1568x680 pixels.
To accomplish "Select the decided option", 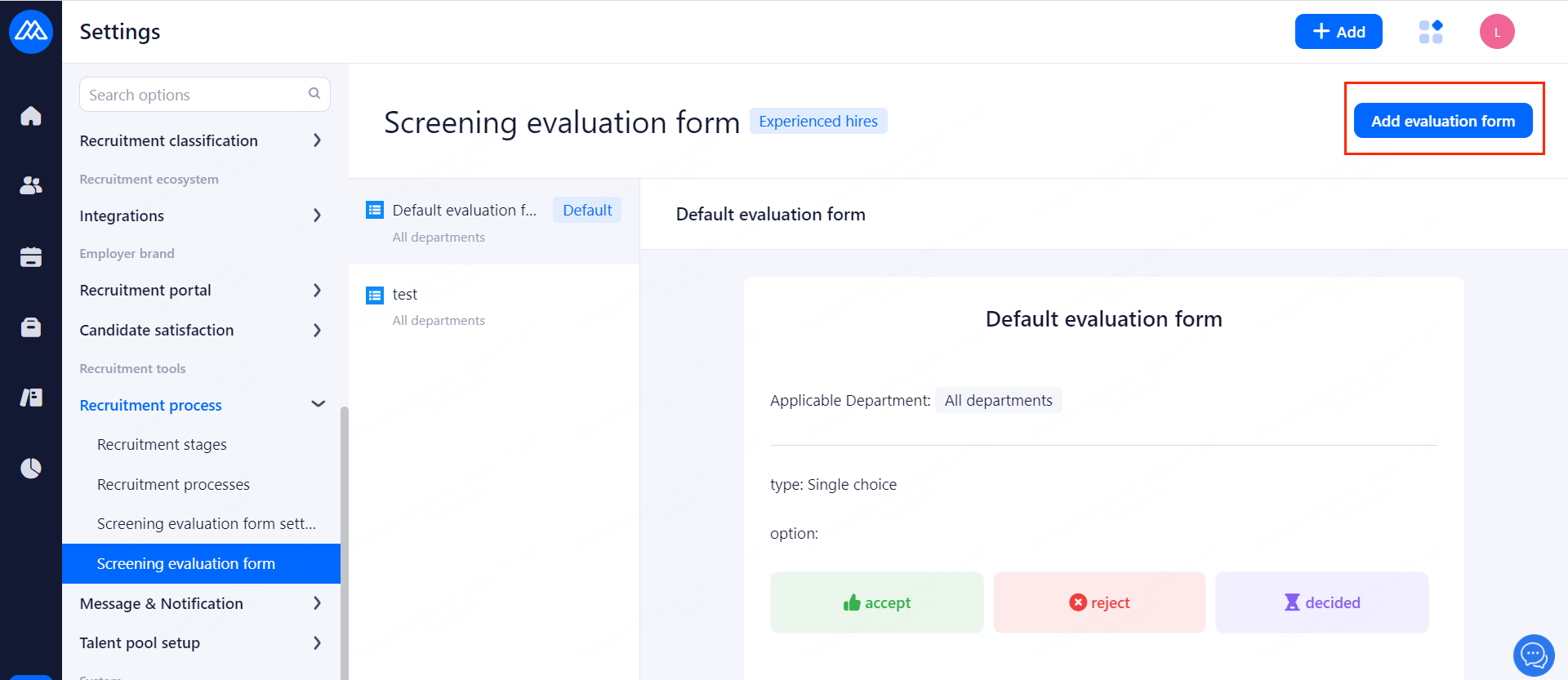I will 1321,602.
